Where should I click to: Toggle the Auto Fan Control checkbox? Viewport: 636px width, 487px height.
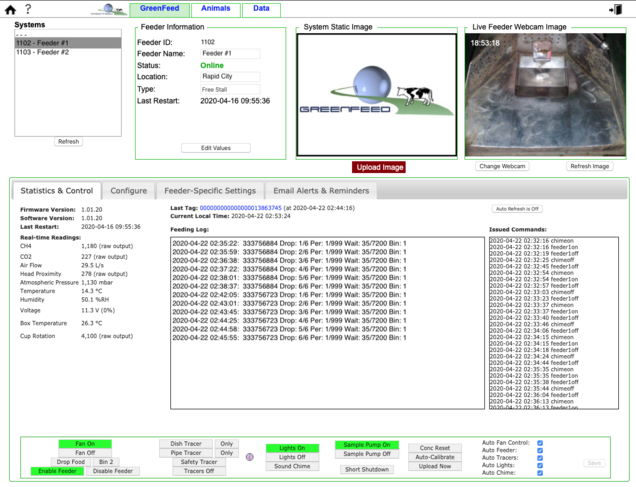click(x=540, y=442)
